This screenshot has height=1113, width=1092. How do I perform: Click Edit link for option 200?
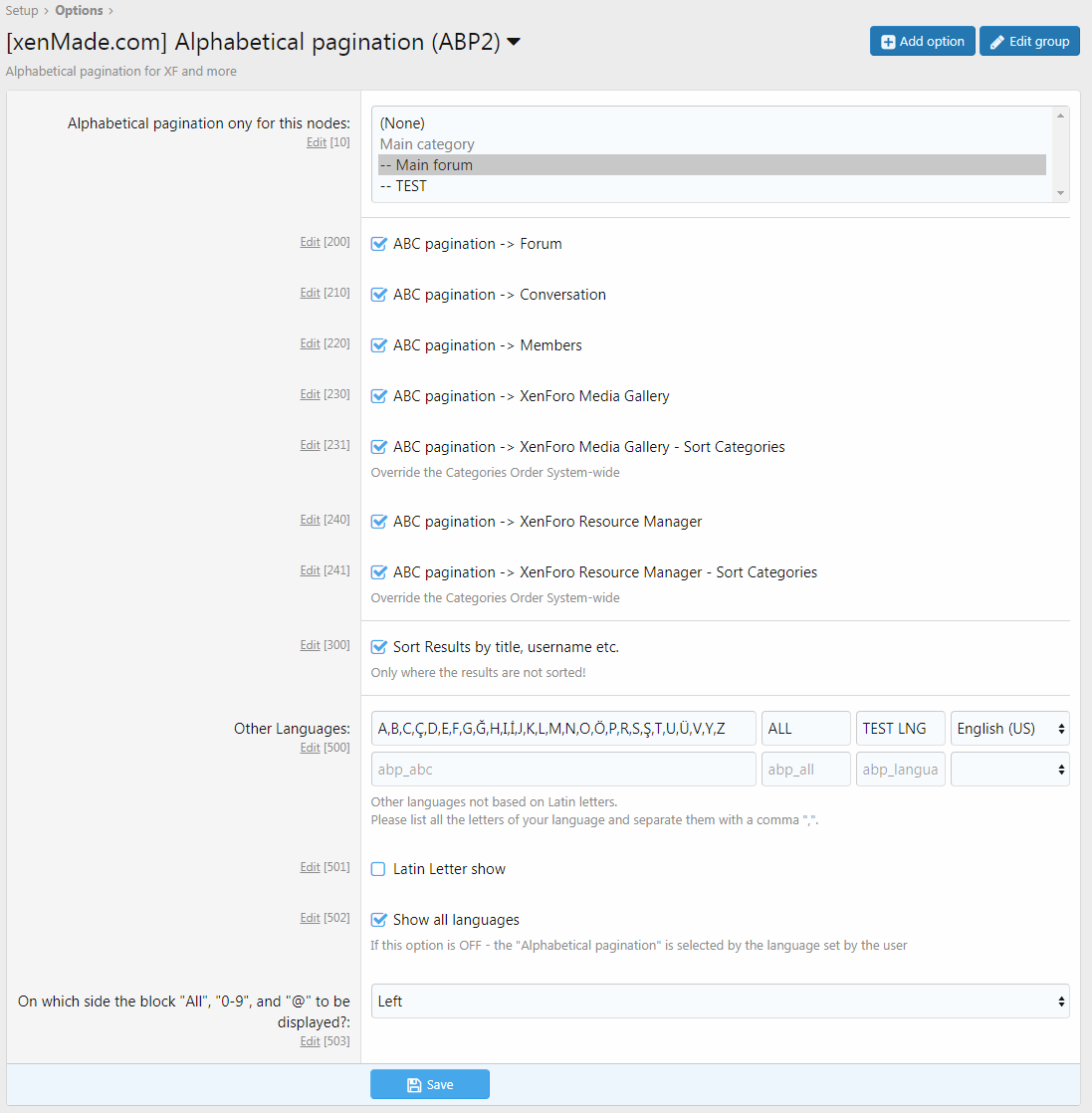(x=310, y=242)
